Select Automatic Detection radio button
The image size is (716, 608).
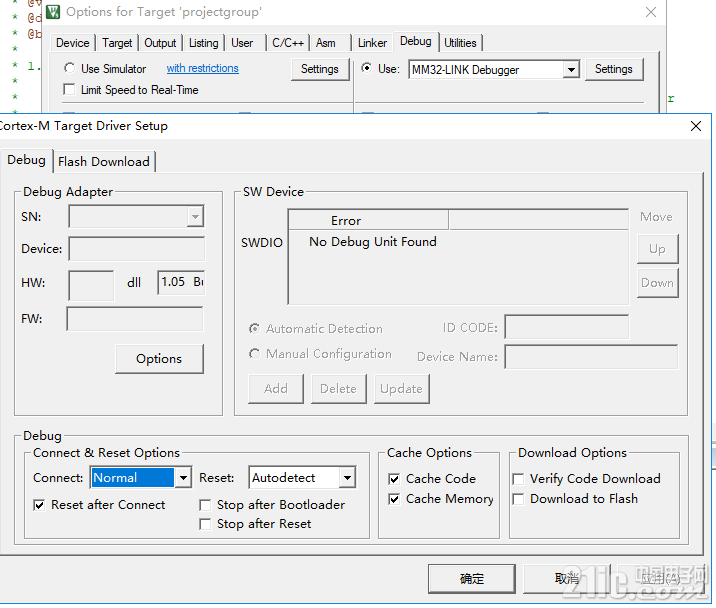[x=254, y=328]
